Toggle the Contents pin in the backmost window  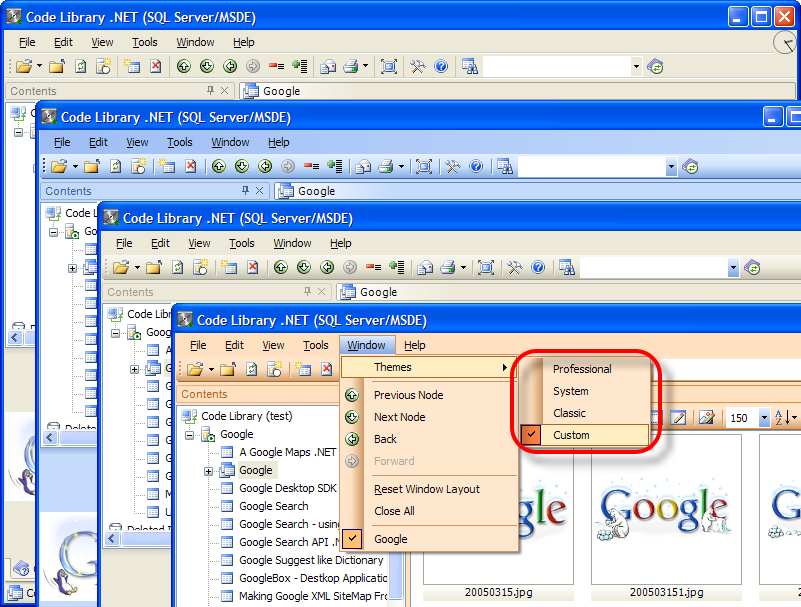(210, 90)
